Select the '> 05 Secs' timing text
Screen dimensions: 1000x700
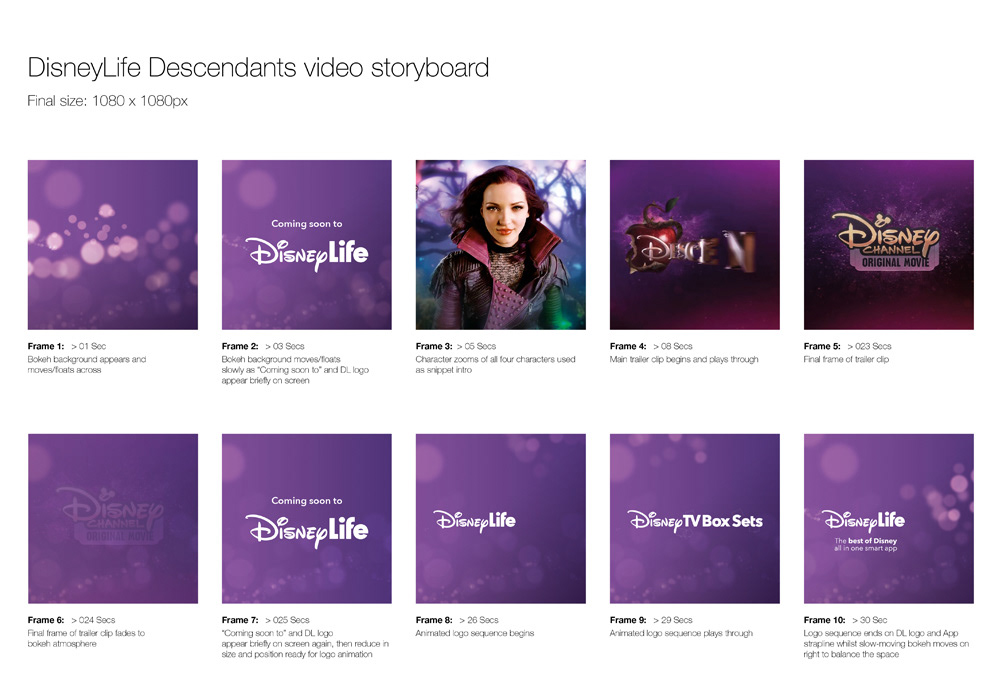[x=477, y=346]
